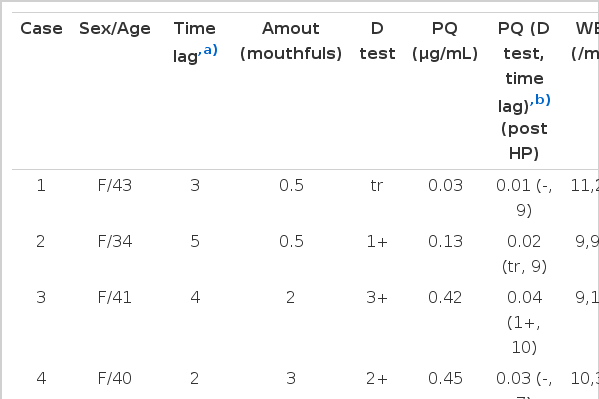Screen dimensions: 599x399
Task: Click the Amout (mouthfuls) column header
Action: (291, 41)
